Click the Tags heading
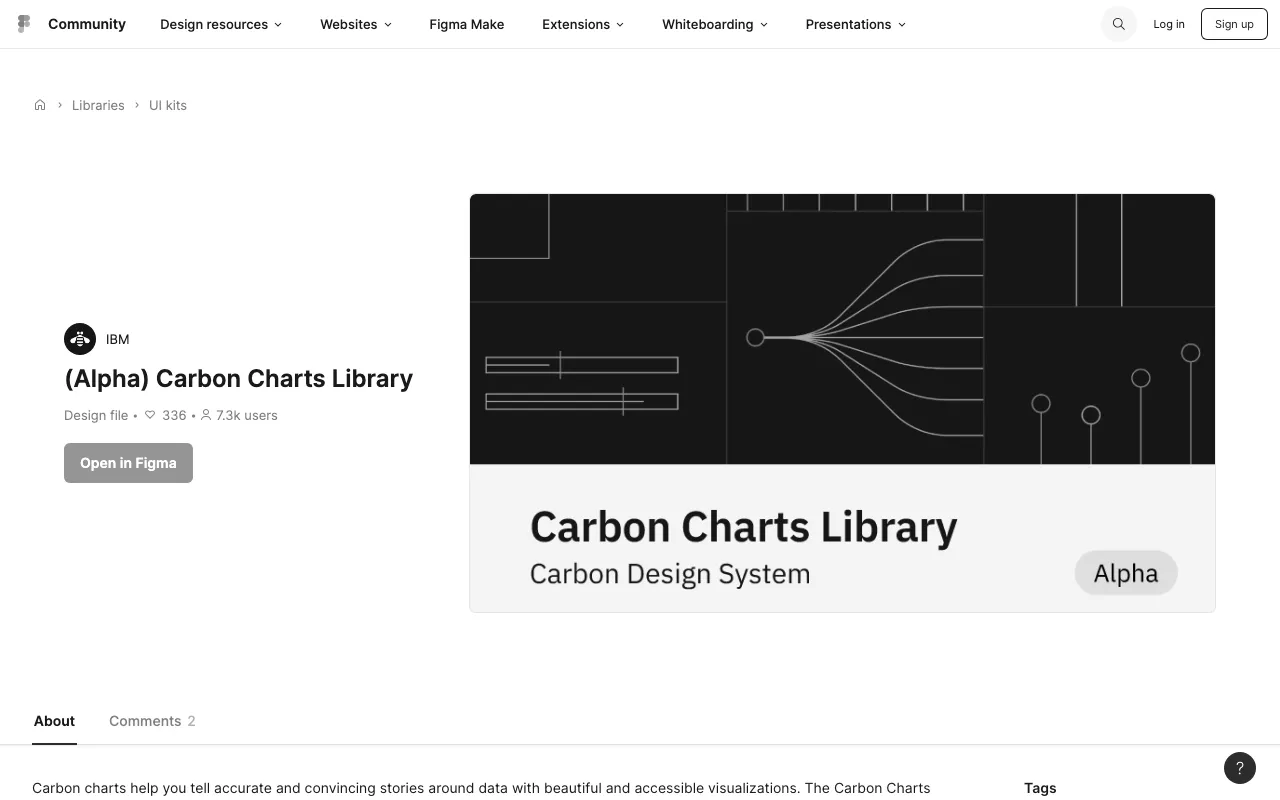This screenshot has width=1280, height=800. point(1040,788)
